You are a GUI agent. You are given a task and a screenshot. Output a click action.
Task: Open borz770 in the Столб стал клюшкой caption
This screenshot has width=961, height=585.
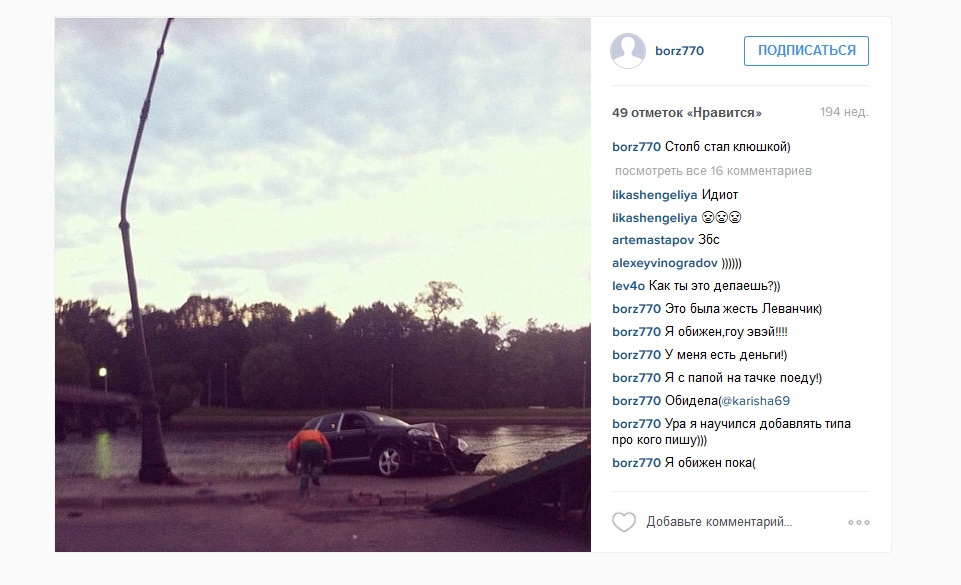coord(636,147)
